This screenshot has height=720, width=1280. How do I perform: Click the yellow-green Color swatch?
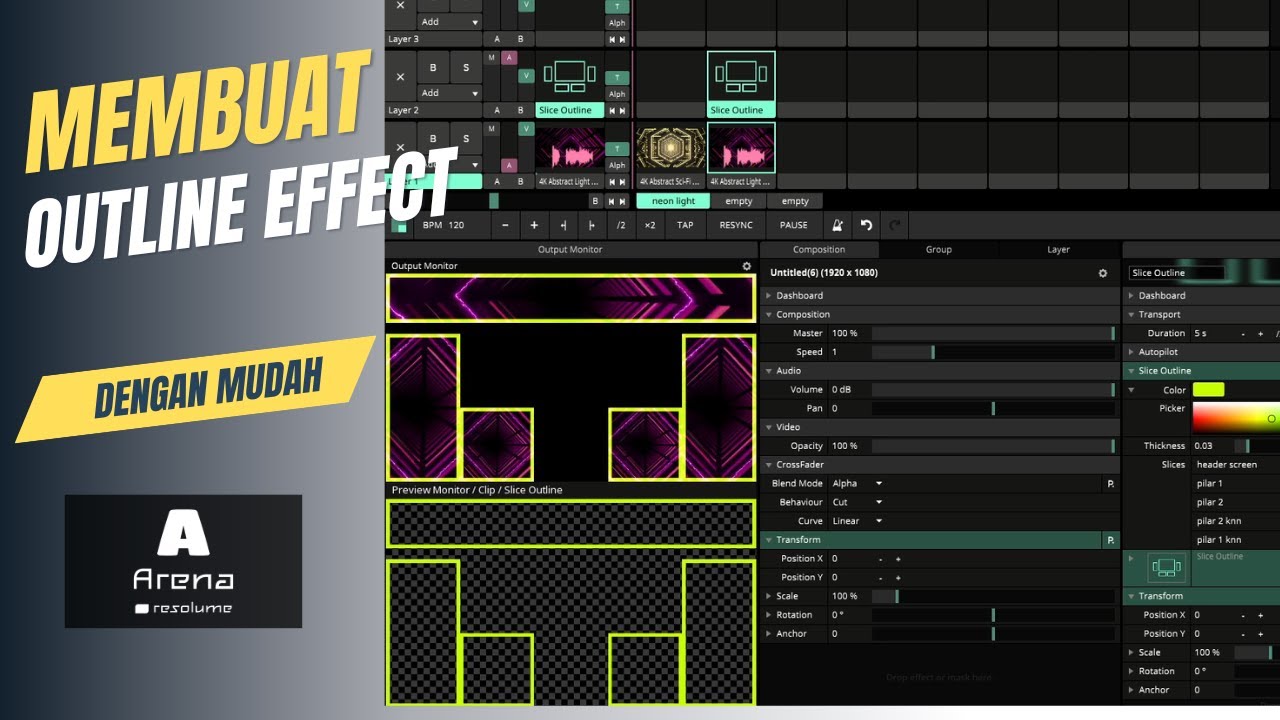point(1208,390)
